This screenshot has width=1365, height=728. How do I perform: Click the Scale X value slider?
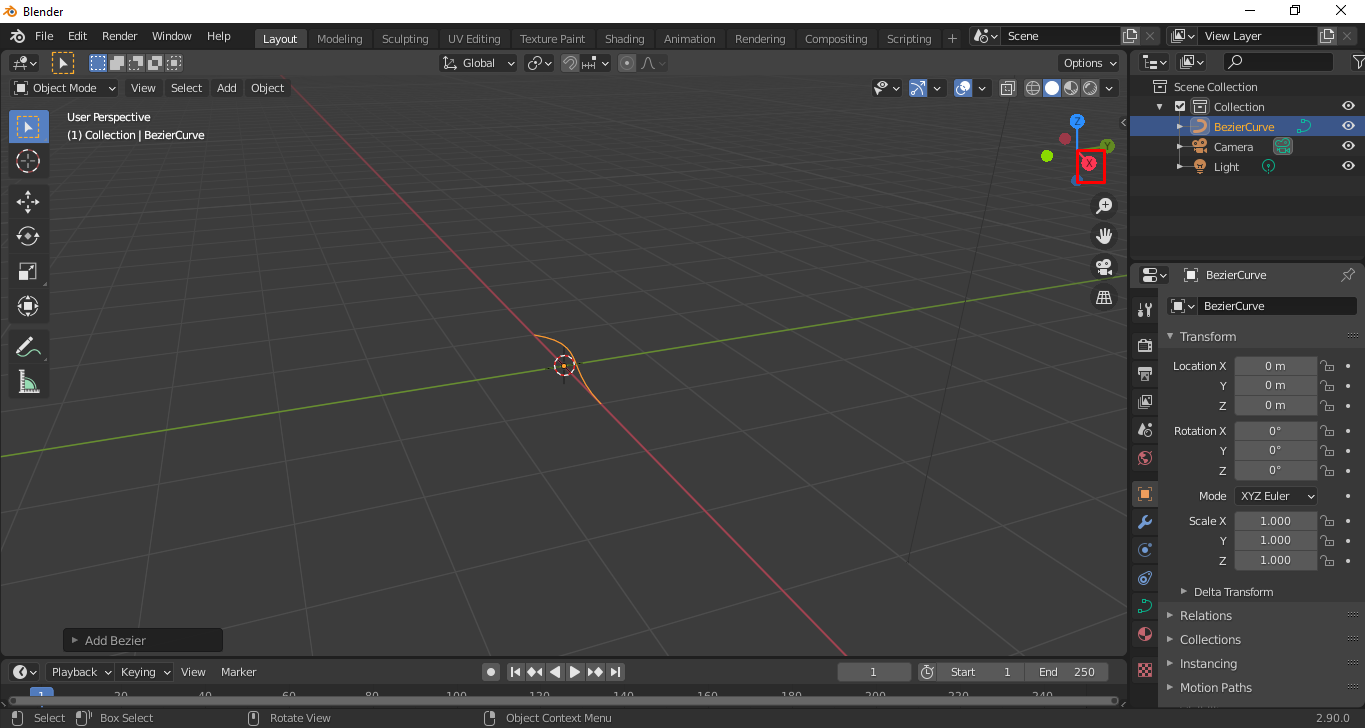(x=1275, y=520)
